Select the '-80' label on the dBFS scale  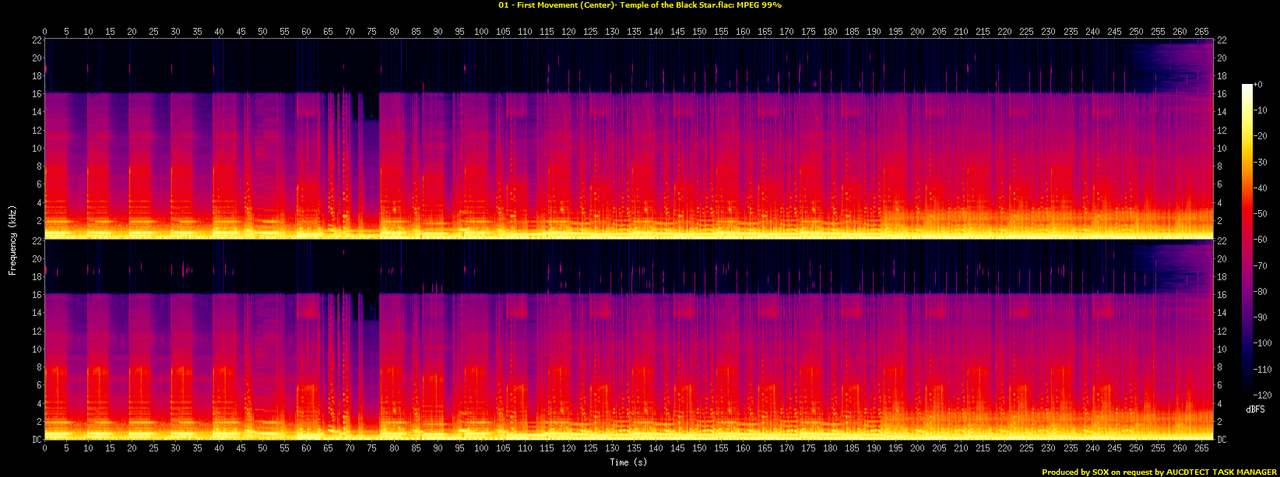[1262, 292]
